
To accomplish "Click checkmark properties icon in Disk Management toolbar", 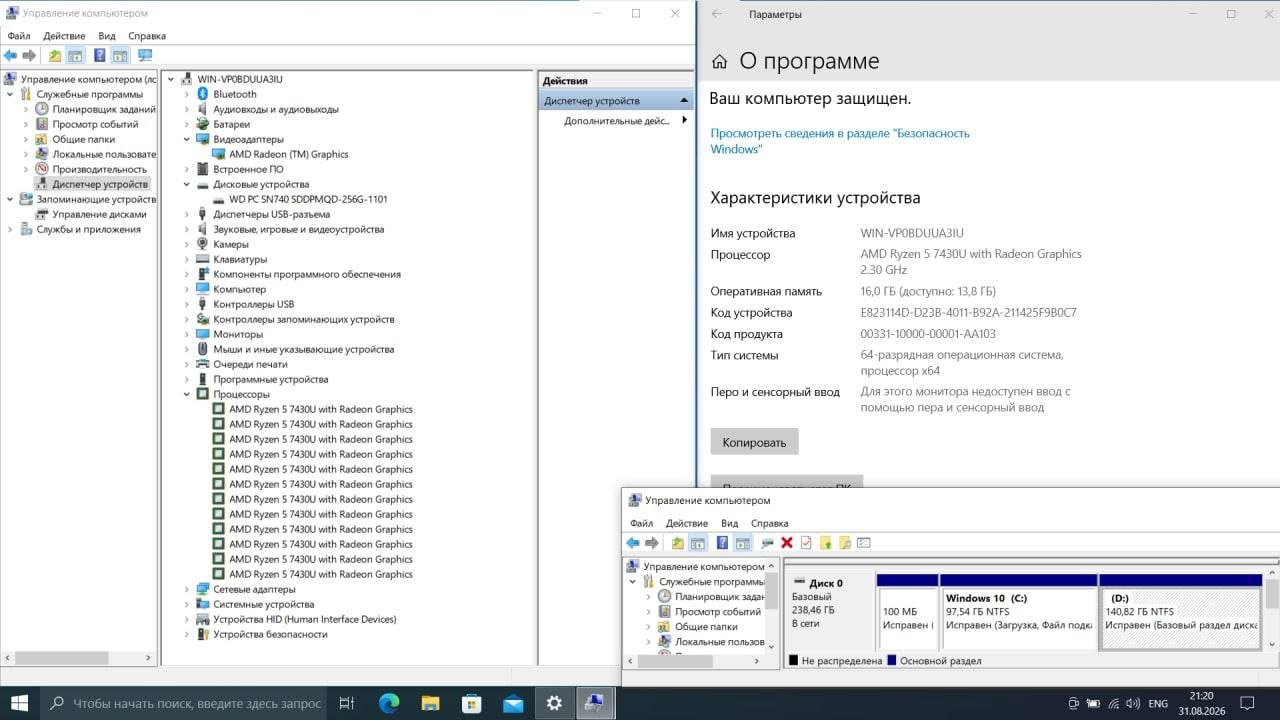I will pyautogui.click(x=806, y=543).
